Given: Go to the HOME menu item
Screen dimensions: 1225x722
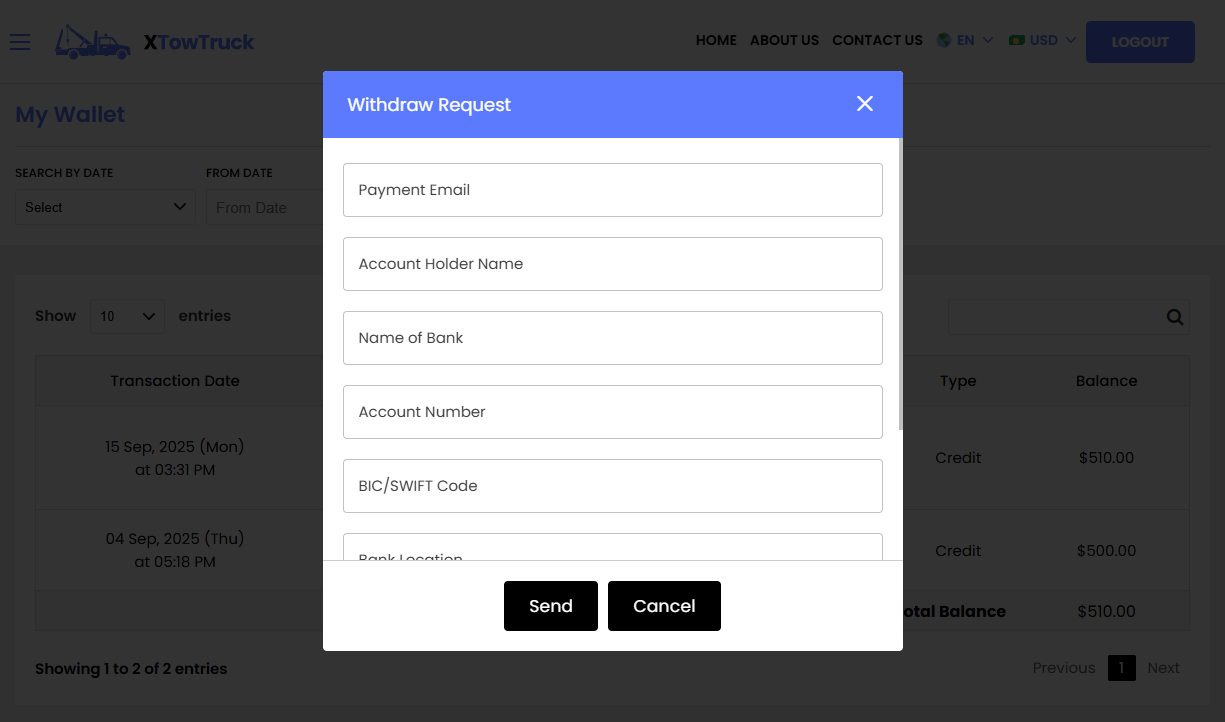Looking at the screenshot, I should pyautogui.click(x=716, y=41).
